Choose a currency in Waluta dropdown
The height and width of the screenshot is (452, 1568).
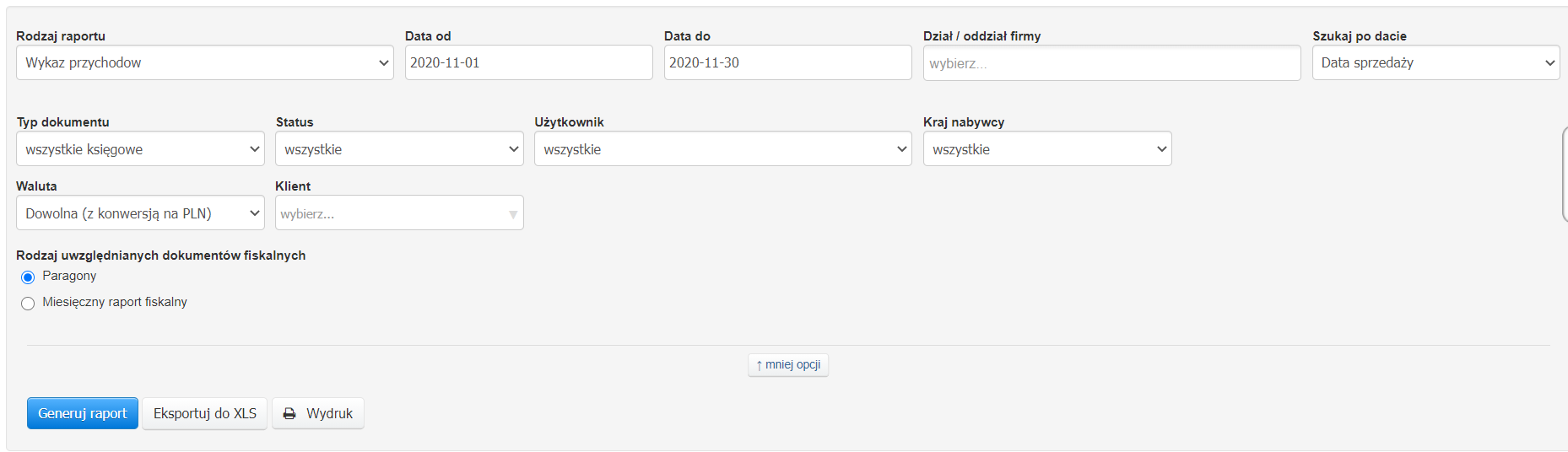(140, 213)
